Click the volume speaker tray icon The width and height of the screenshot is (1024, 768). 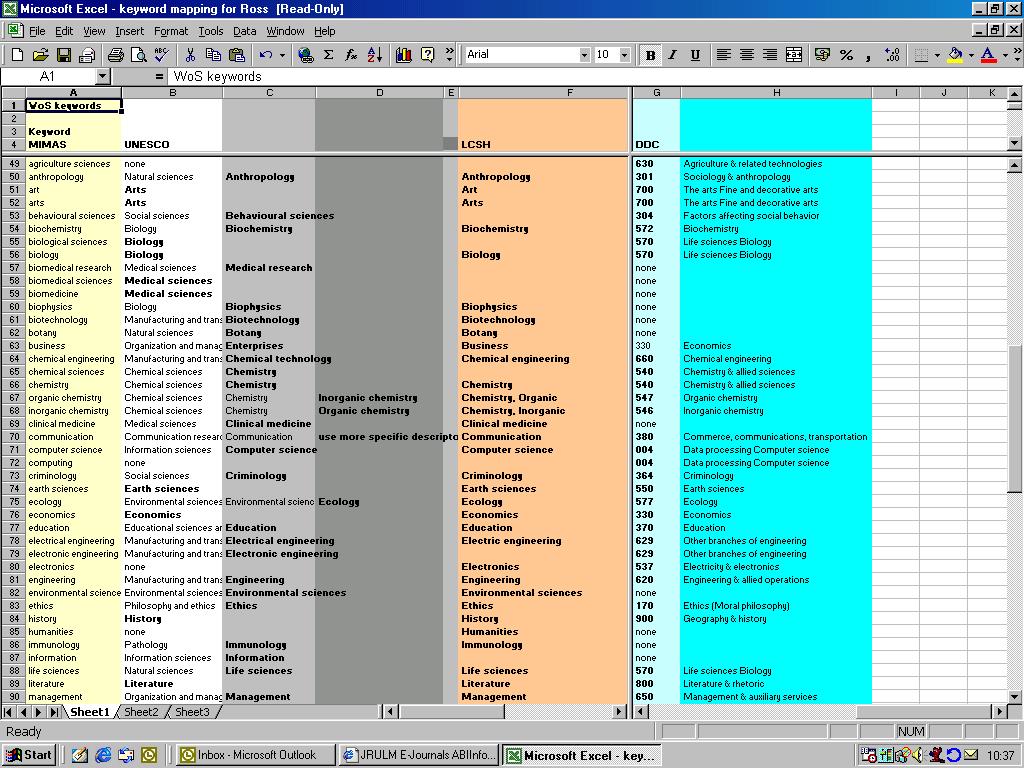pos(919,755)
